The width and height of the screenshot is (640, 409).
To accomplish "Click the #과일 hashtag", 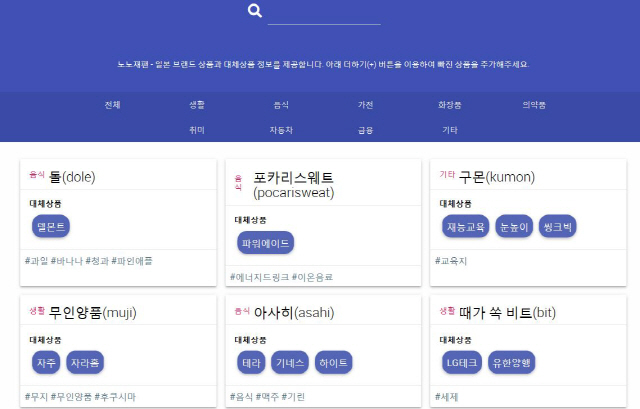I will point(37,261).
